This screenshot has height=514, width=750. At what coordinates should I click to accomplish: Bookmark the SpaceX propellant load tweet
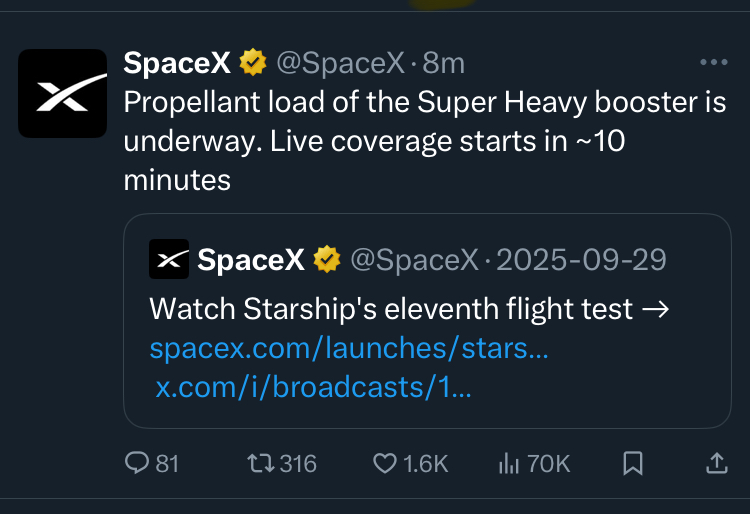[x=632, y=463]
